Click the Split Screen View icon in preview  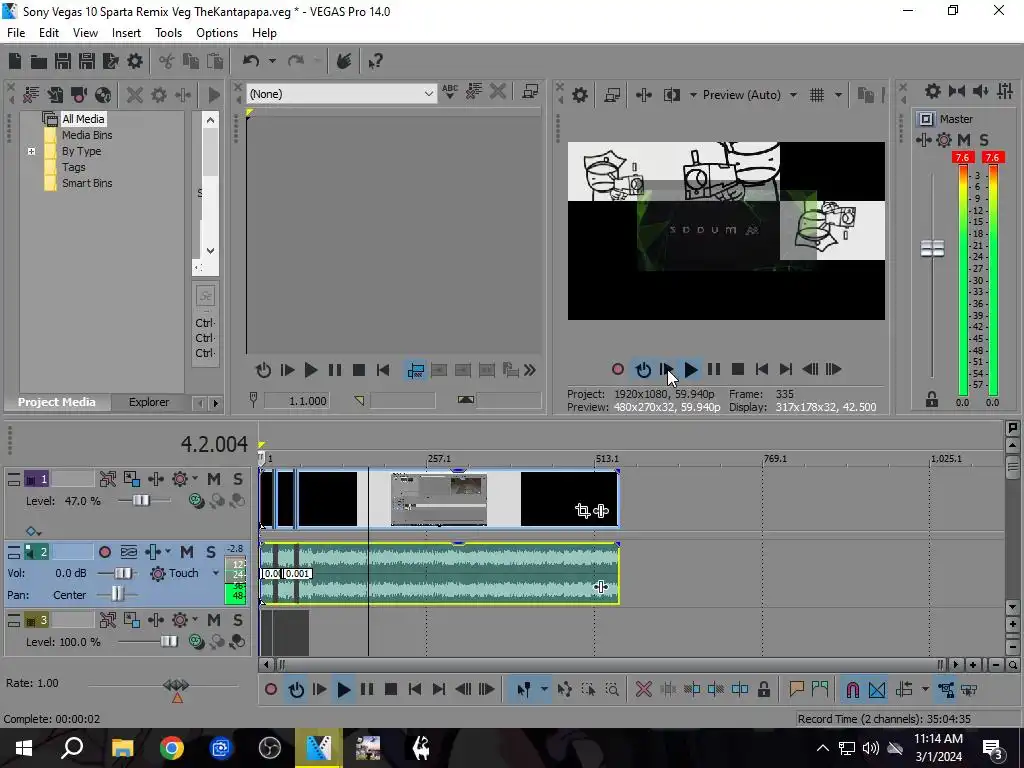click(671, 95)
